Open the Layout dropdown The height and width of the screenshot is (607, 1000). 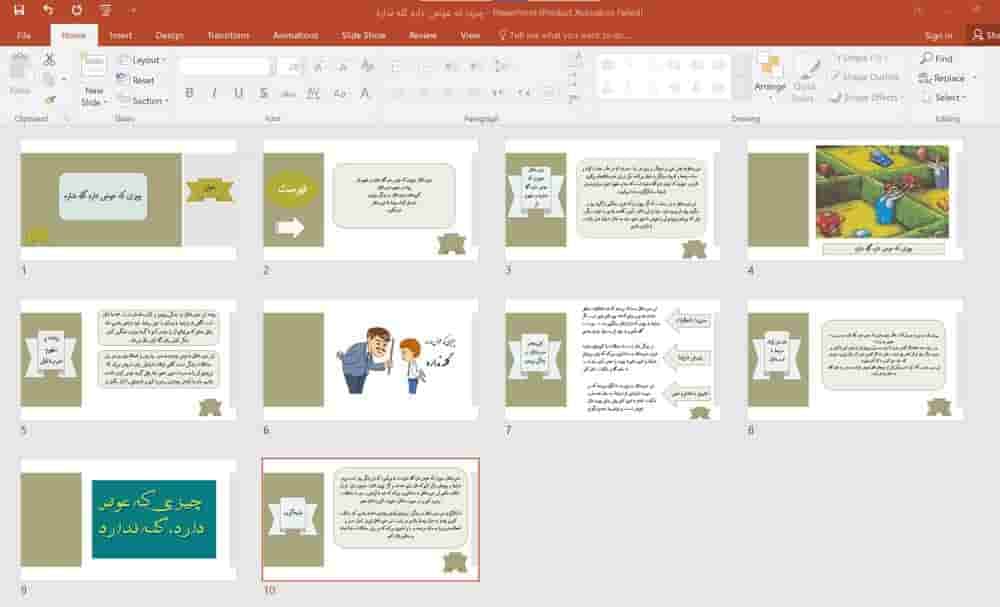[x=142, y=60]
